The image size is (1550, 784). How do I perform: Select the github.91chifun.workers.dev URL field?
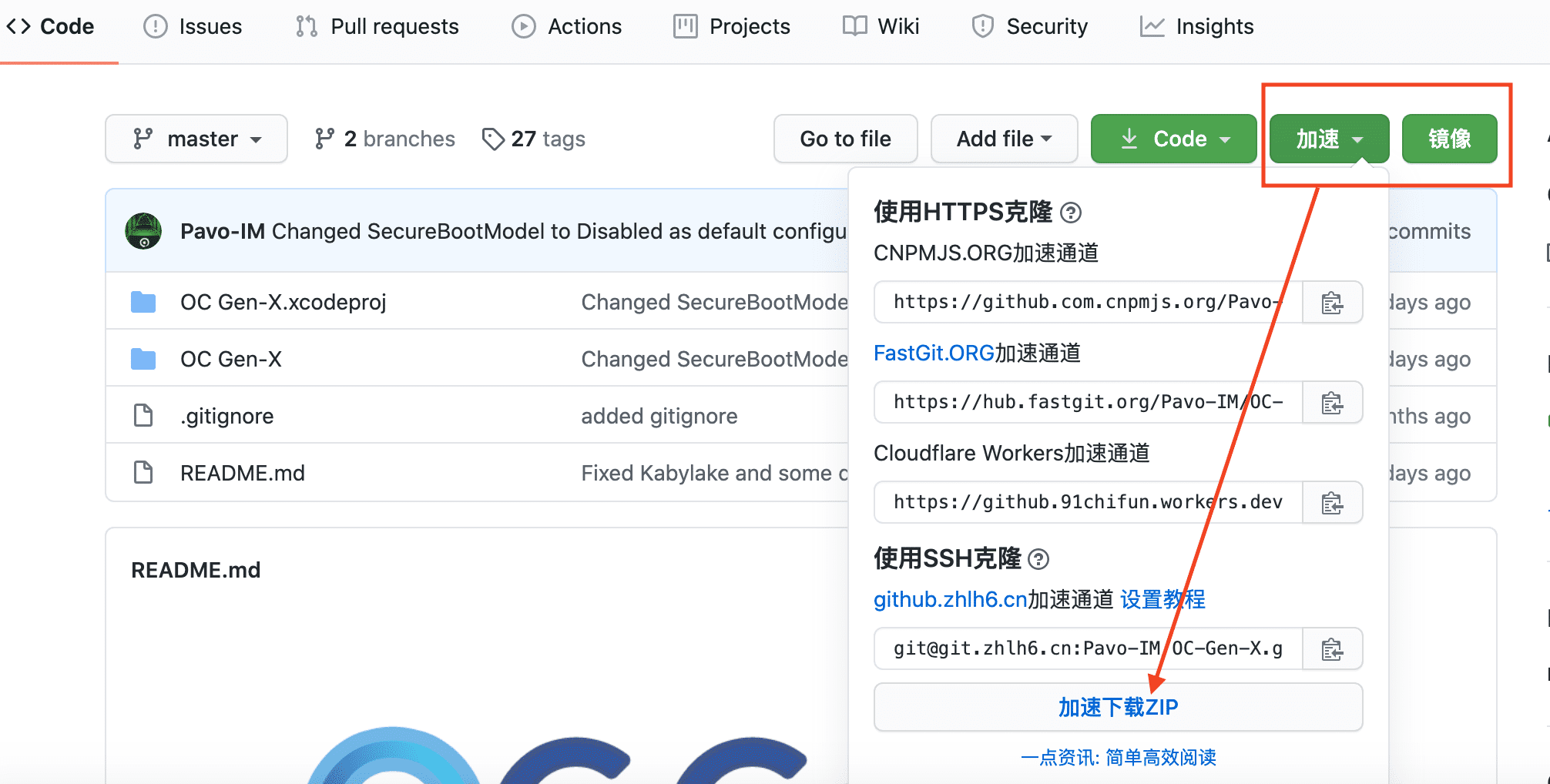pos(1089,502)
